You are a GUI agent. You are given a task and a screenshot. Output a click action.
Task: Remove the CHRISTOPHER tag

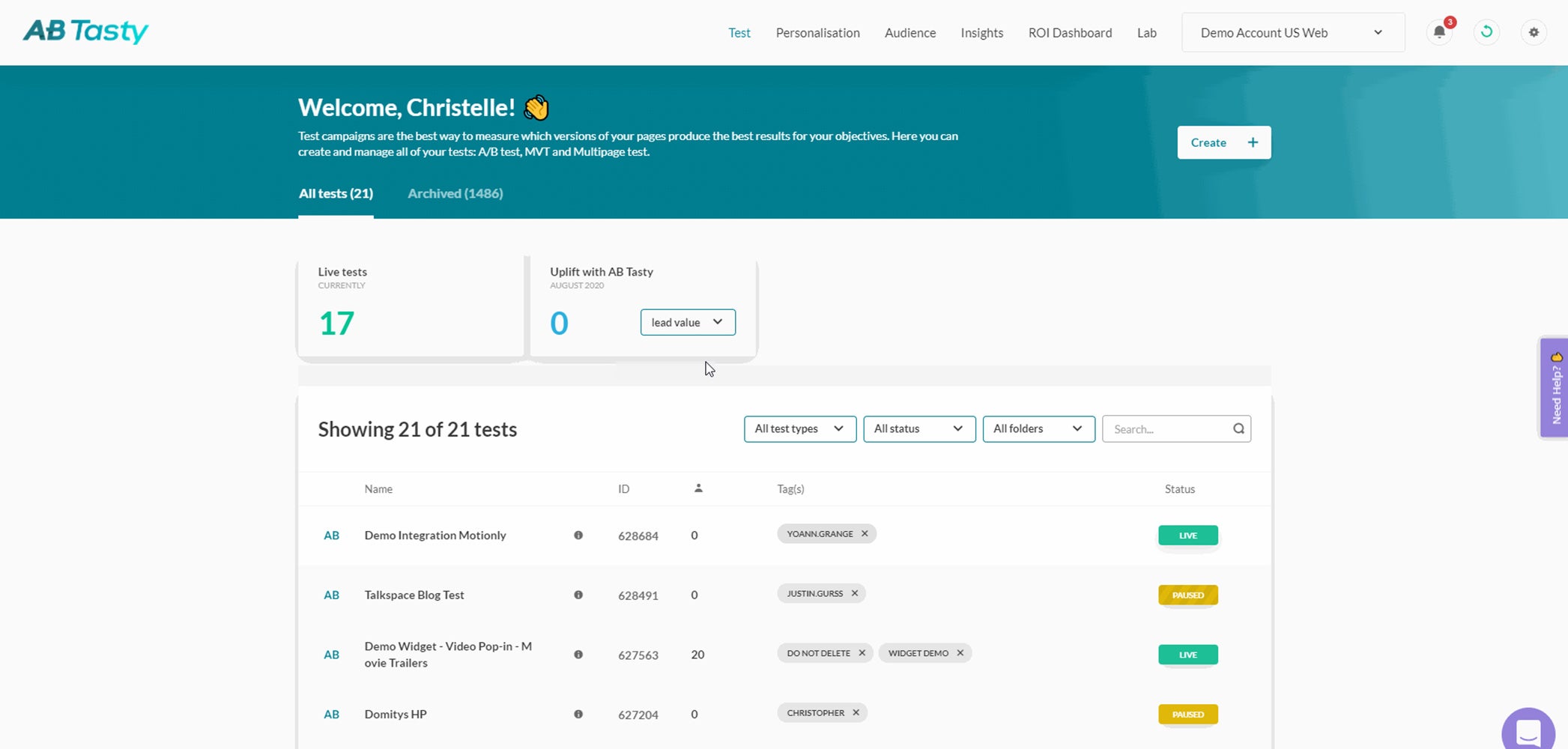(856, 712)
